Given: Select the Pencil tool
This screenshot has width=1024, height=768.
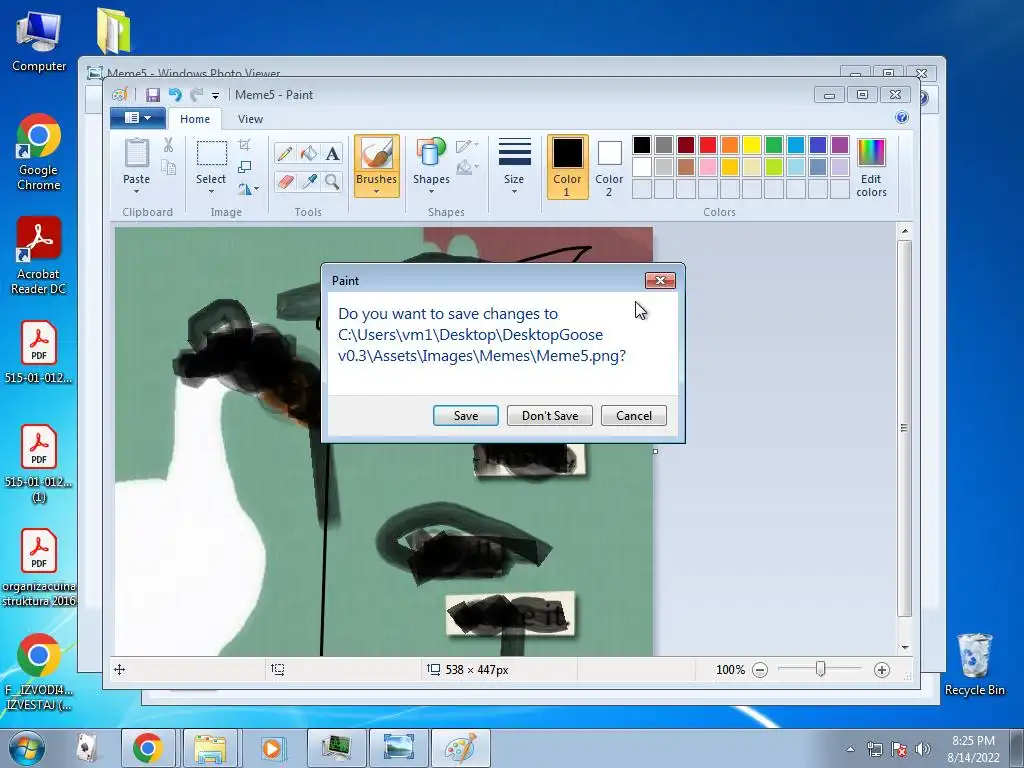Looking at the screenshot, I should (x=285, y=153).
